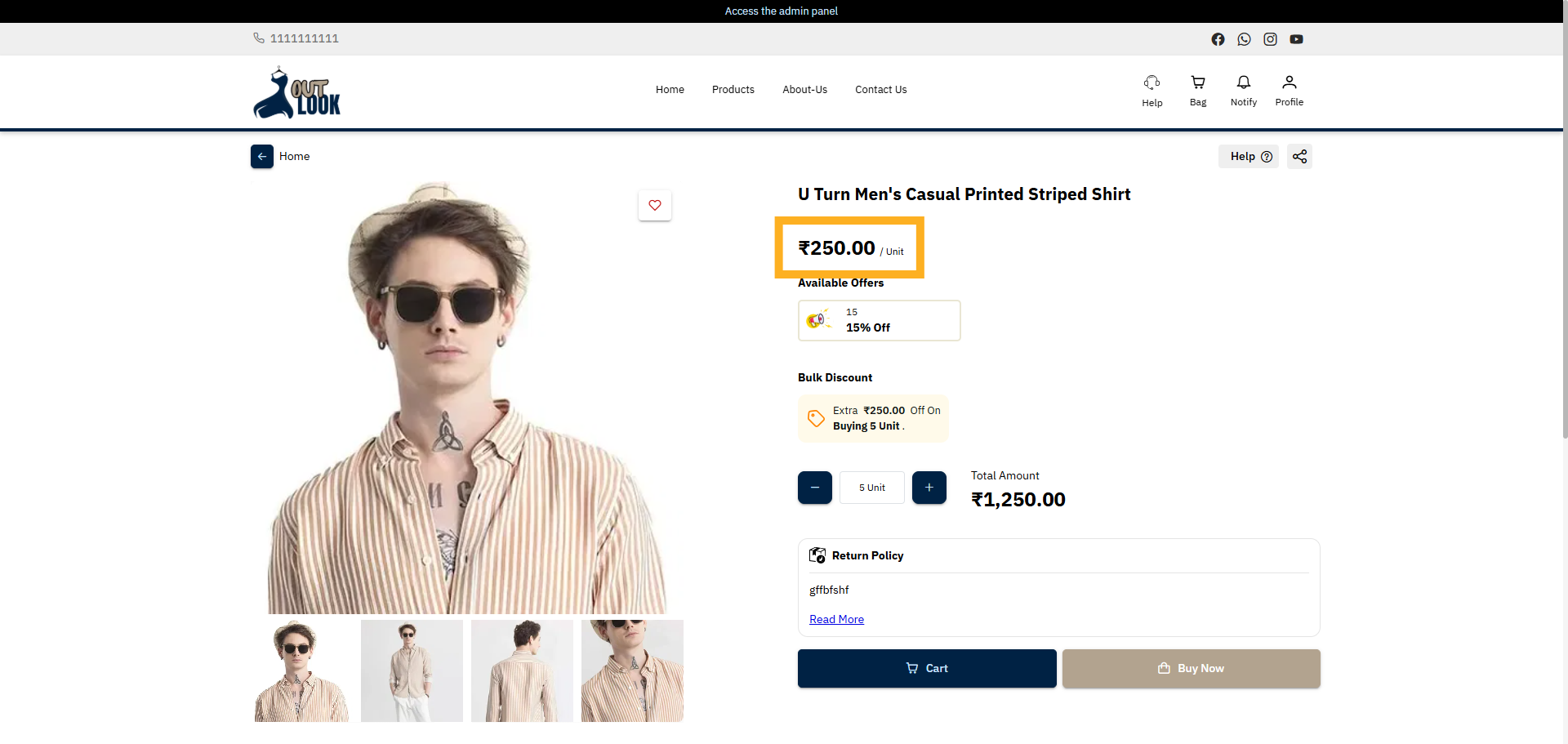The height and width of the screenshot is (744, 1568).
Task: Click the WhatsApp icon in the top bar
Action: tap(1244, 38)
